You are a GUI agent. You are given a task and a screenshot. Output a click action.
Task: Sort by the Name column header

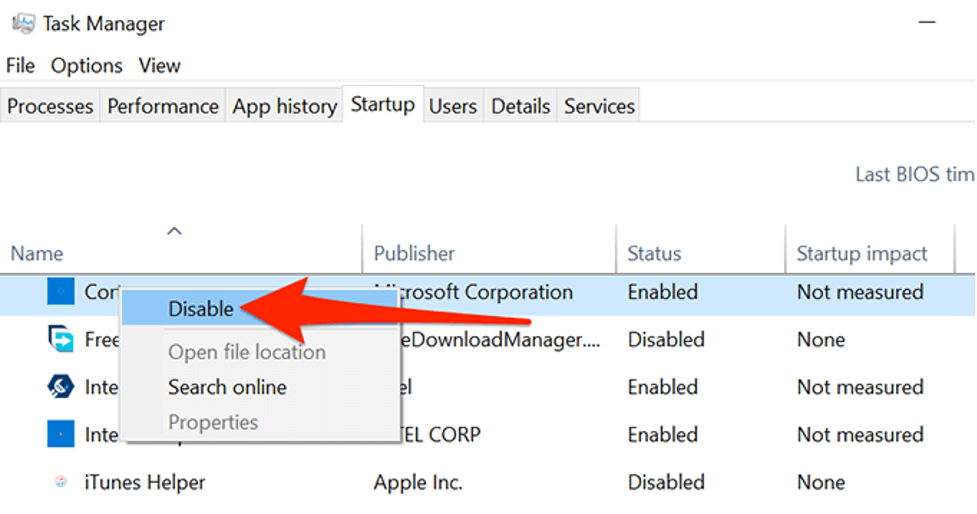[37, 254]
